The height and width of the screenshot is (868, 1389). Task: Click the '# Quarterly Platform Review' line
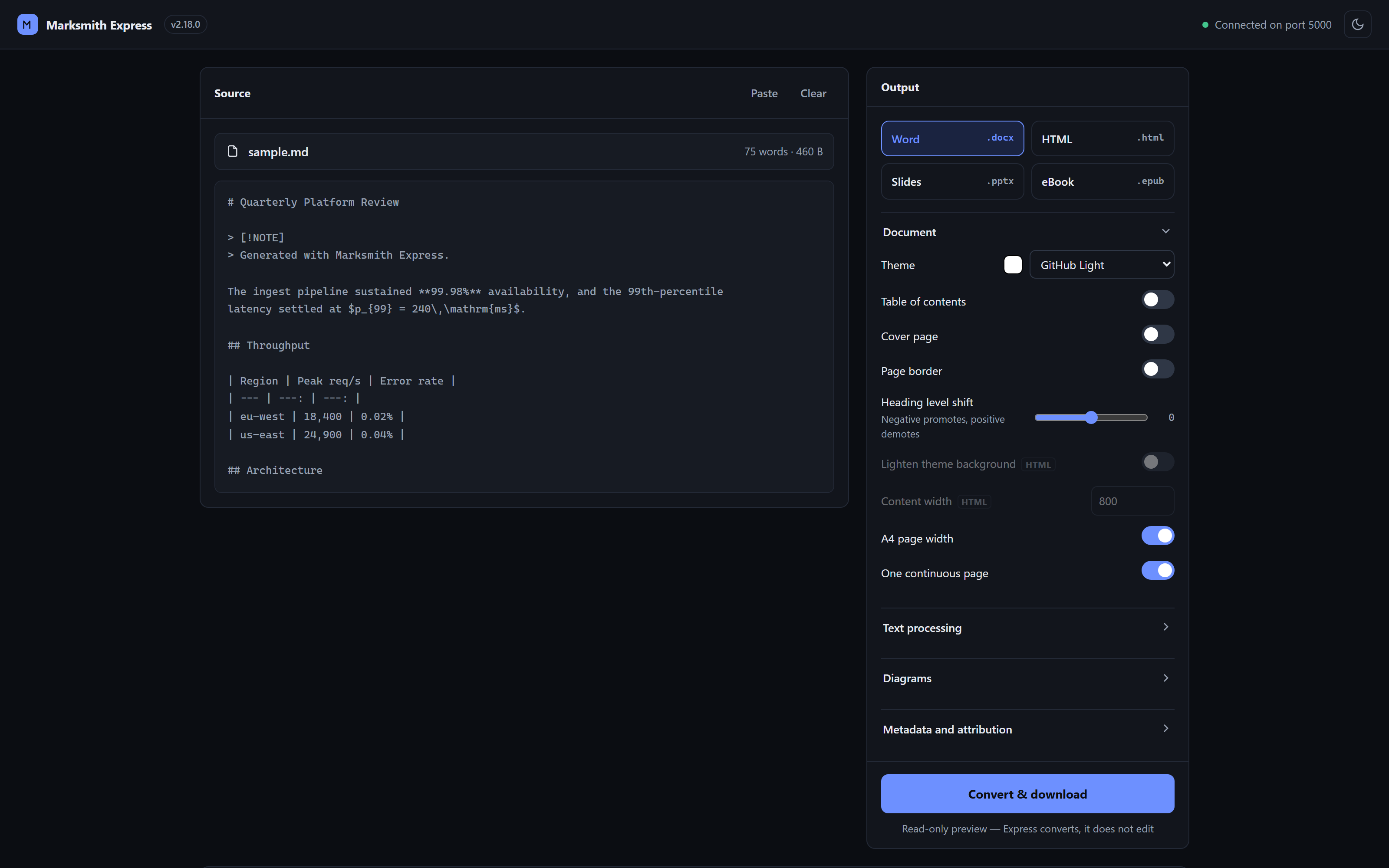click(x=313, y=202)
